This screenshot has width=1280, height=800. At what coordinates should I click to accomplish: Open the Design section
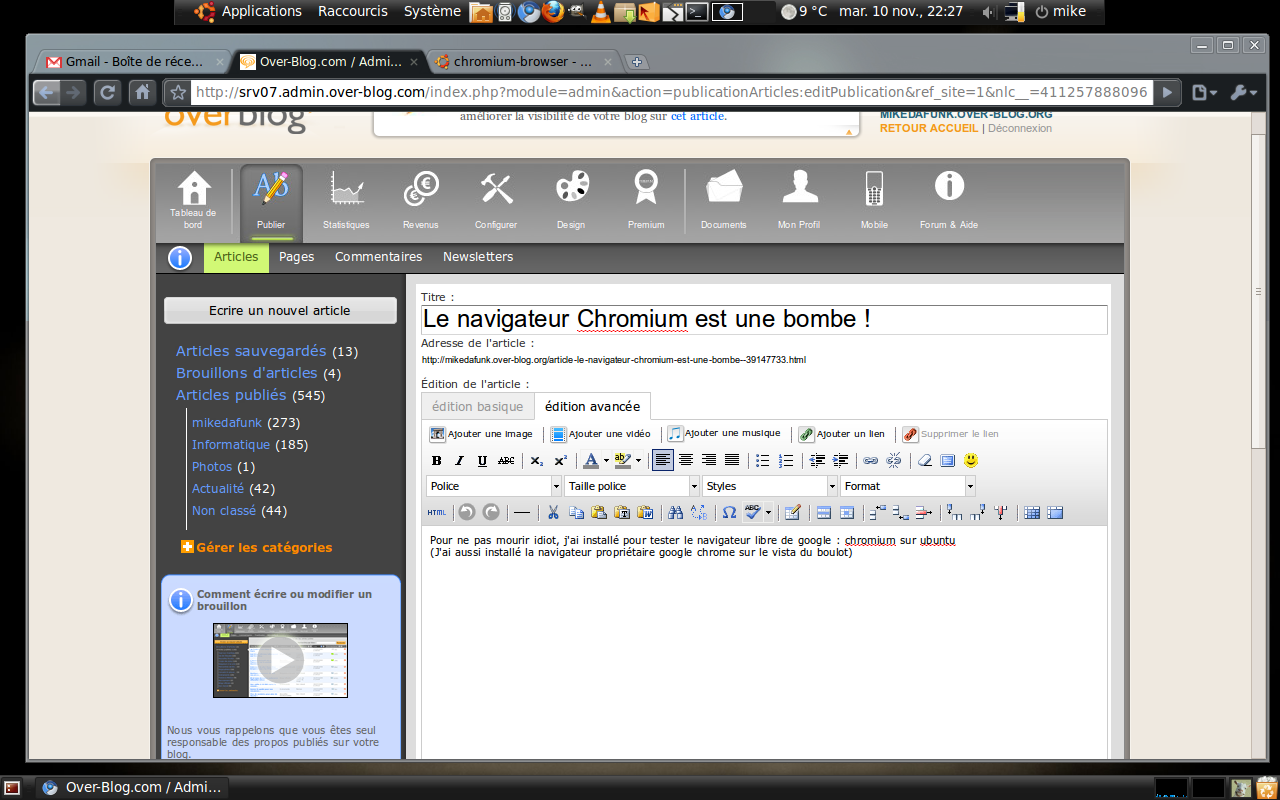coord(571,200)
